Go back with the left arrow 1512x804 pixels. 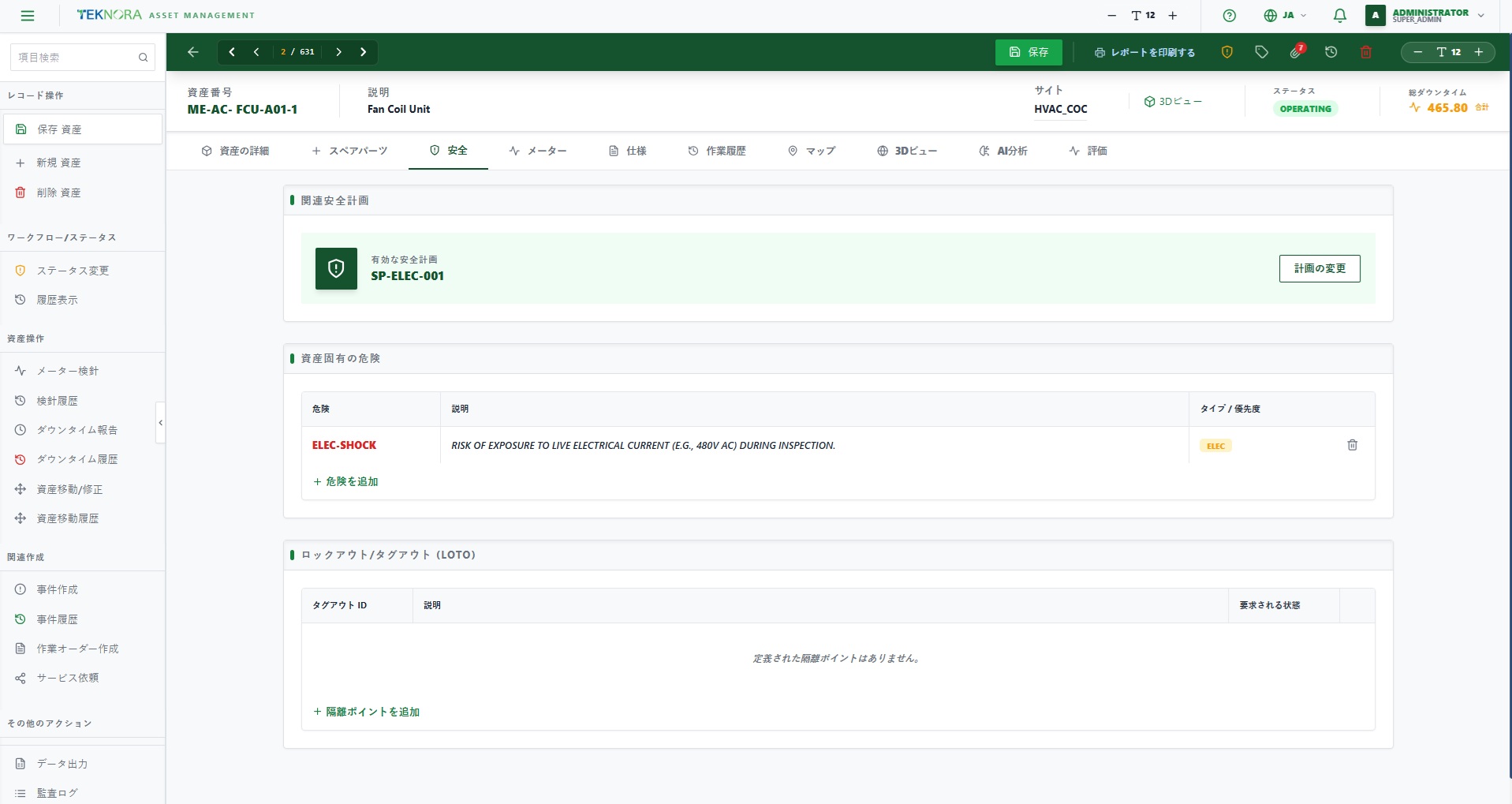pyautogui.click(x=193, y=52)
